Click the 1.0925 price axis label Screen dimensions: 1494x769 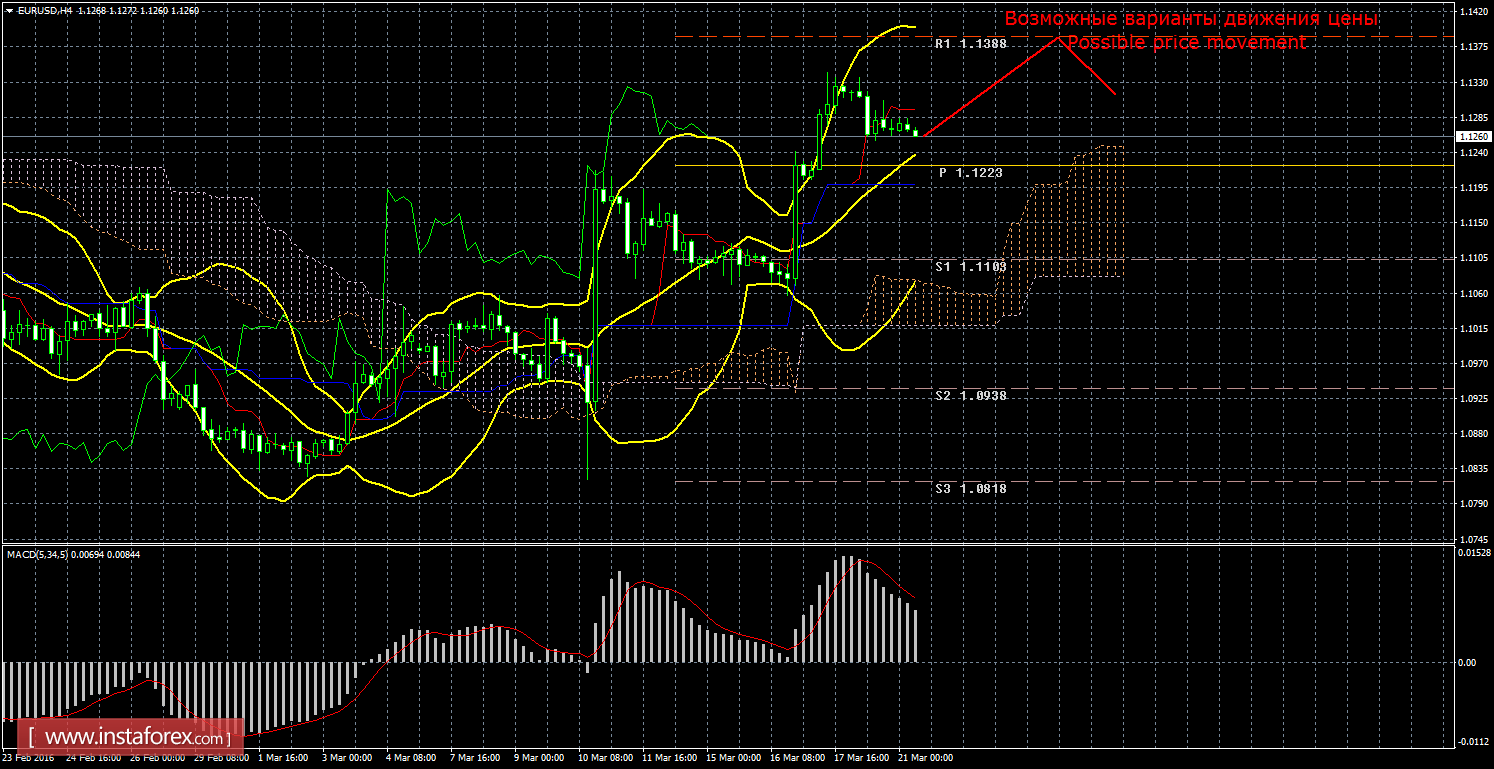click(1473, 399)
